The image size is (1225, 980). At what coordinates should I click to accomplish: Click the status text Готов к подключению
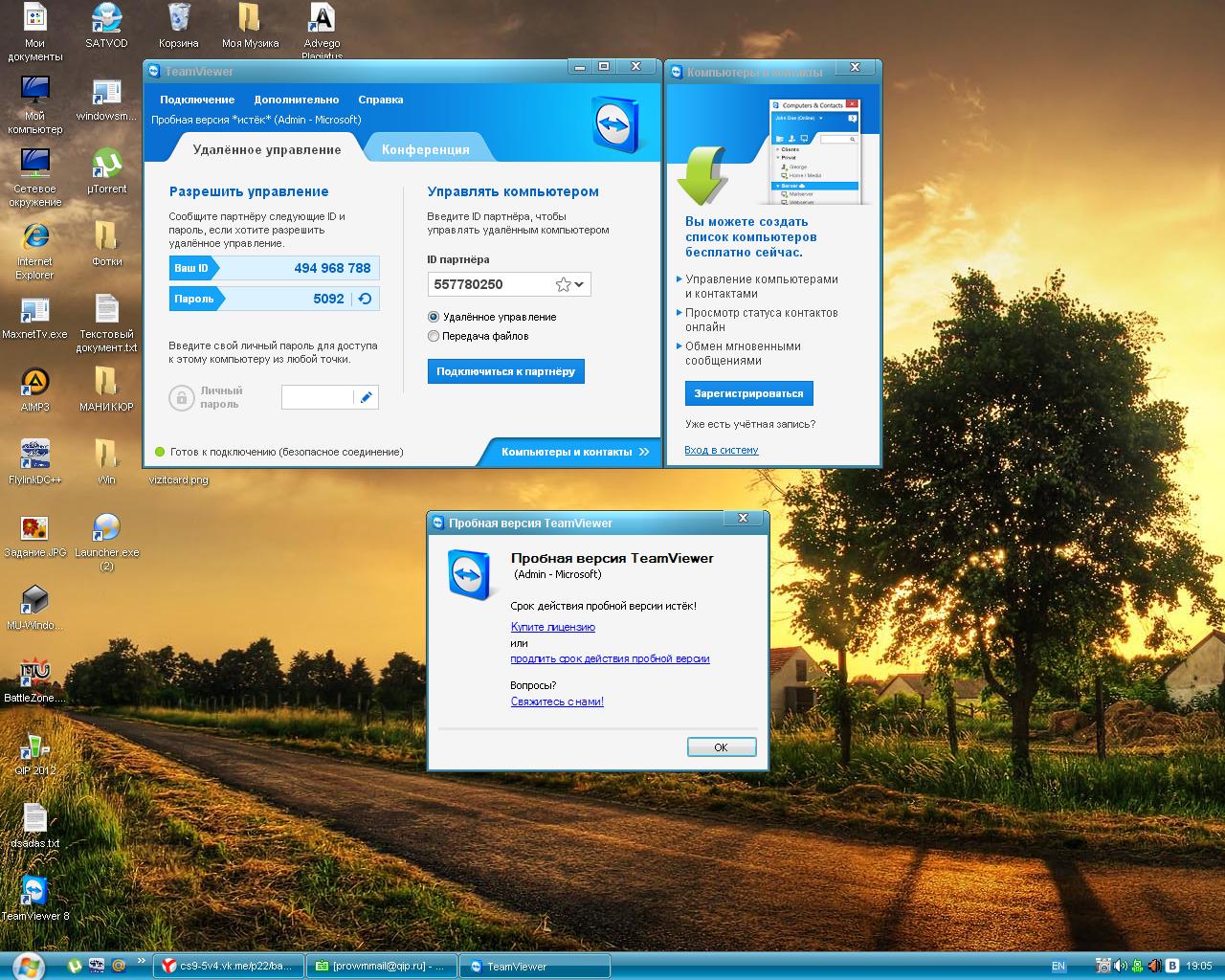(287, 452)
